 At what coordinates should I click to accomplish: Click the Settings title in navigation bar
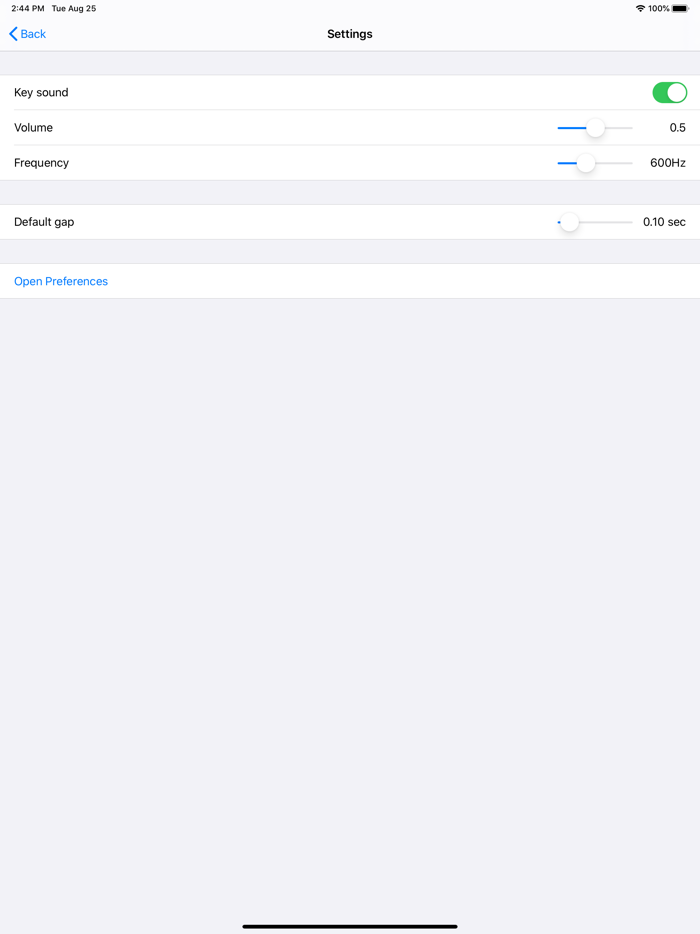(x=350, y=34)
